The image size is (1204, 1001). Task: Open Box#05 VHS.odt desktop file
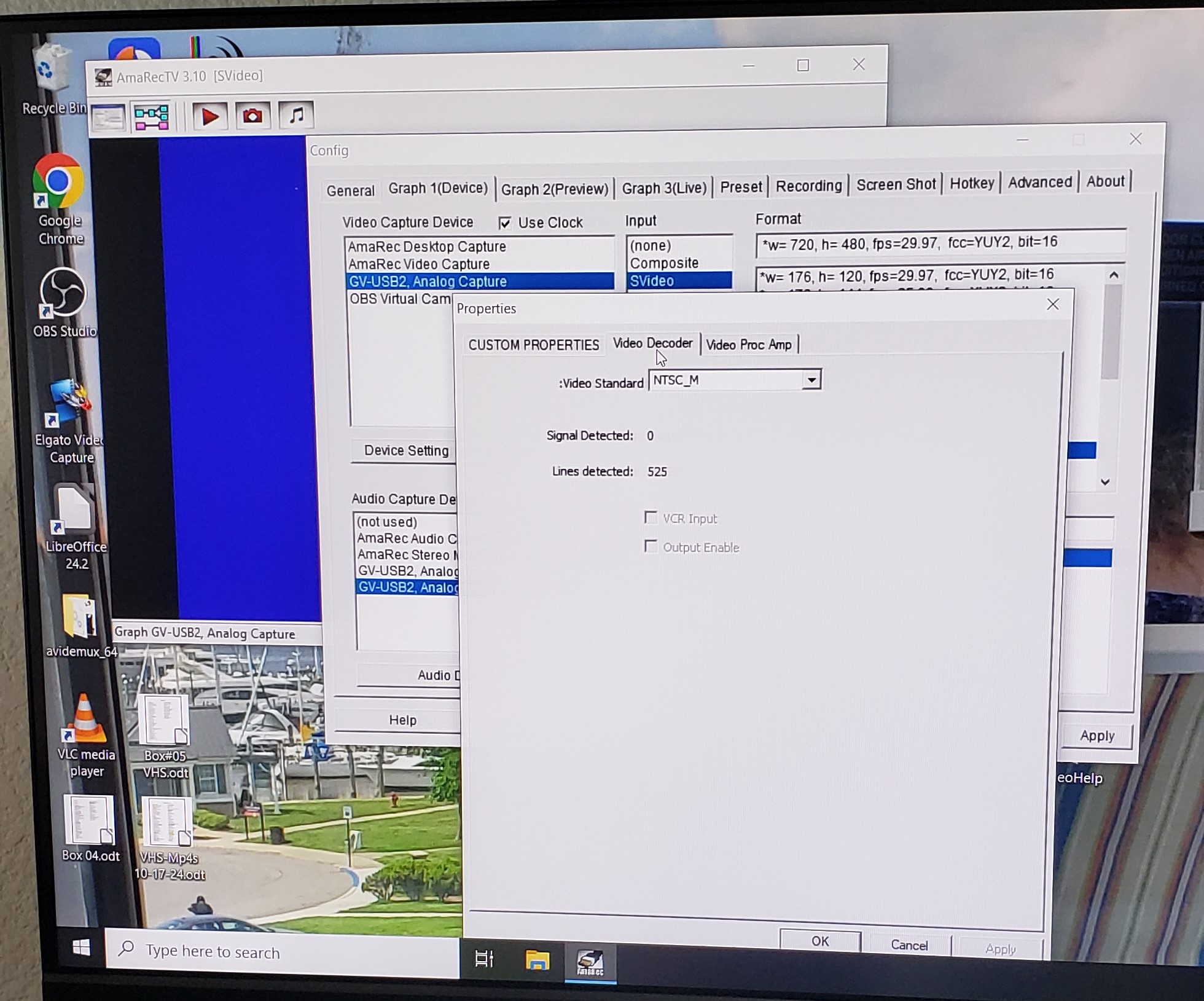point(165,736)
